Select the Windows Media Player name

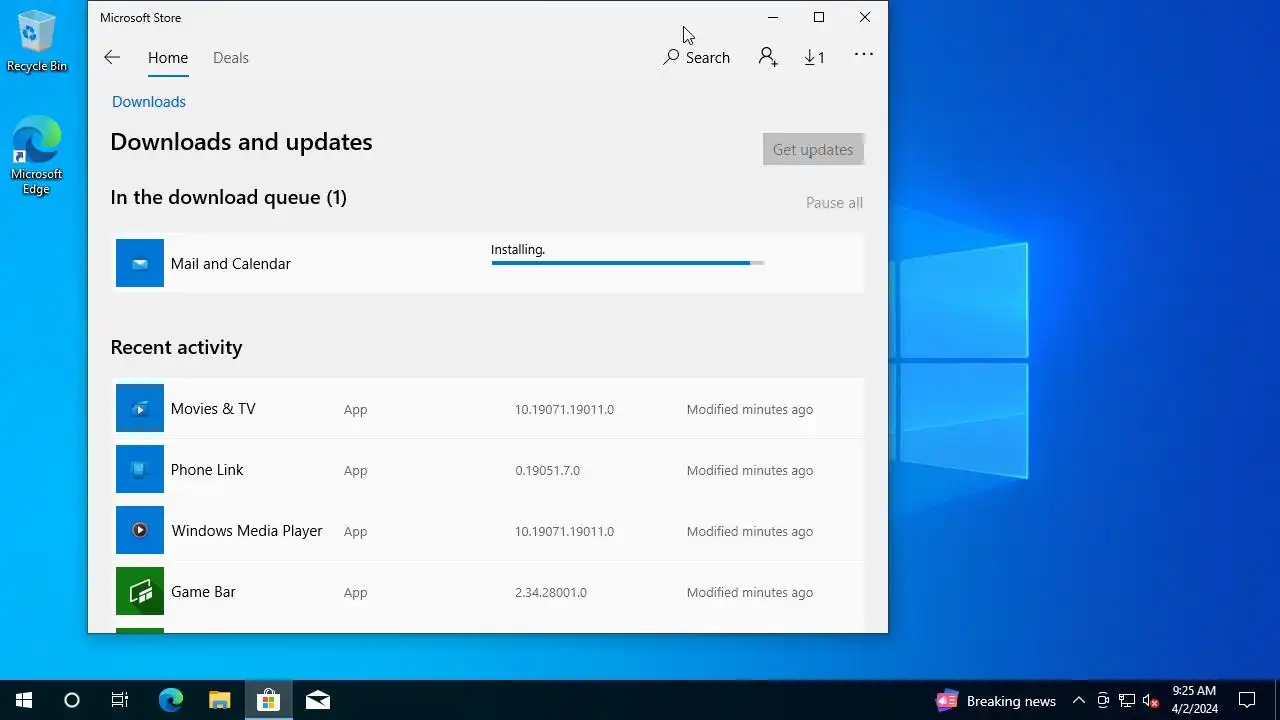[247, 531]
